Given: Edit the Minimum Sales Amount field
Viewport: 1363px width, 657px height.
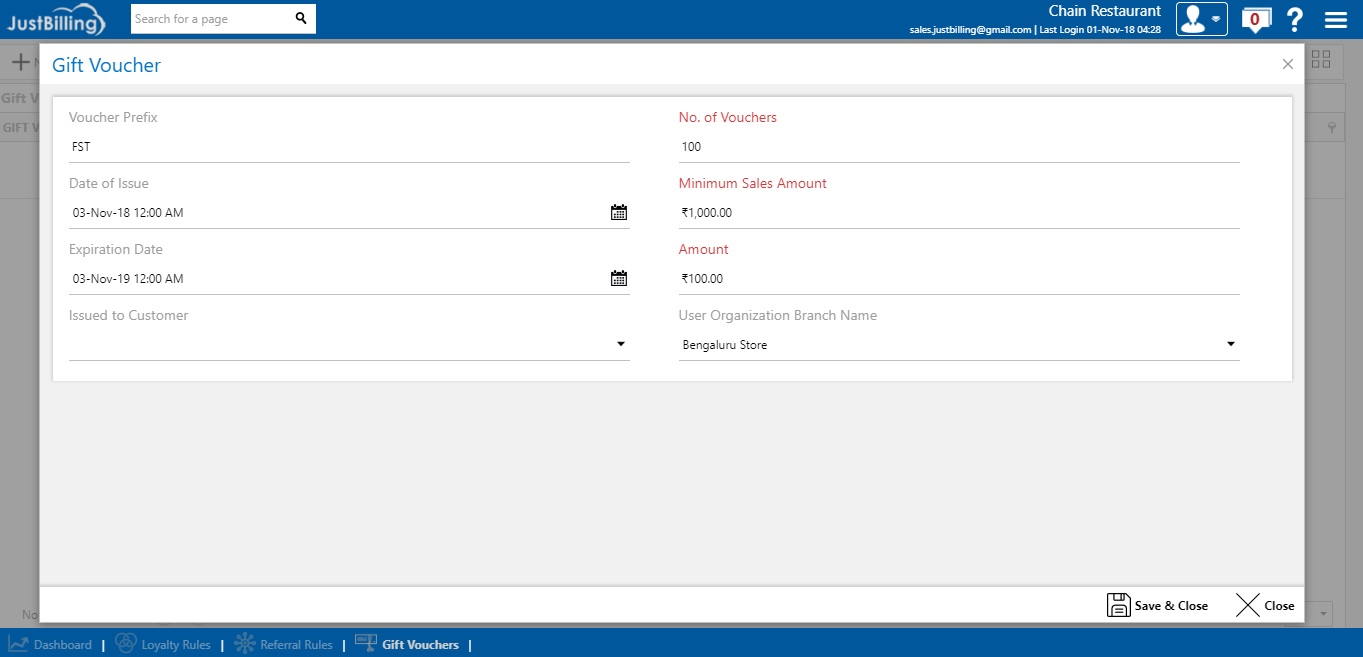Looking at the screenshot, I should pyautogui.click(x=959, y=212).
